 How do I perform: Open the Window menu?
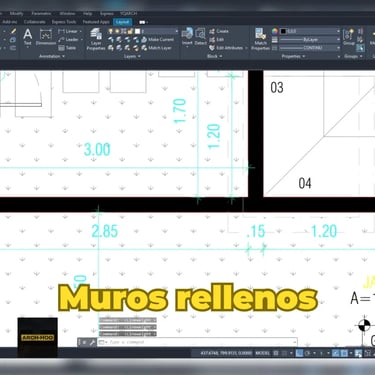pyautogui.click(x=67, y=14)
